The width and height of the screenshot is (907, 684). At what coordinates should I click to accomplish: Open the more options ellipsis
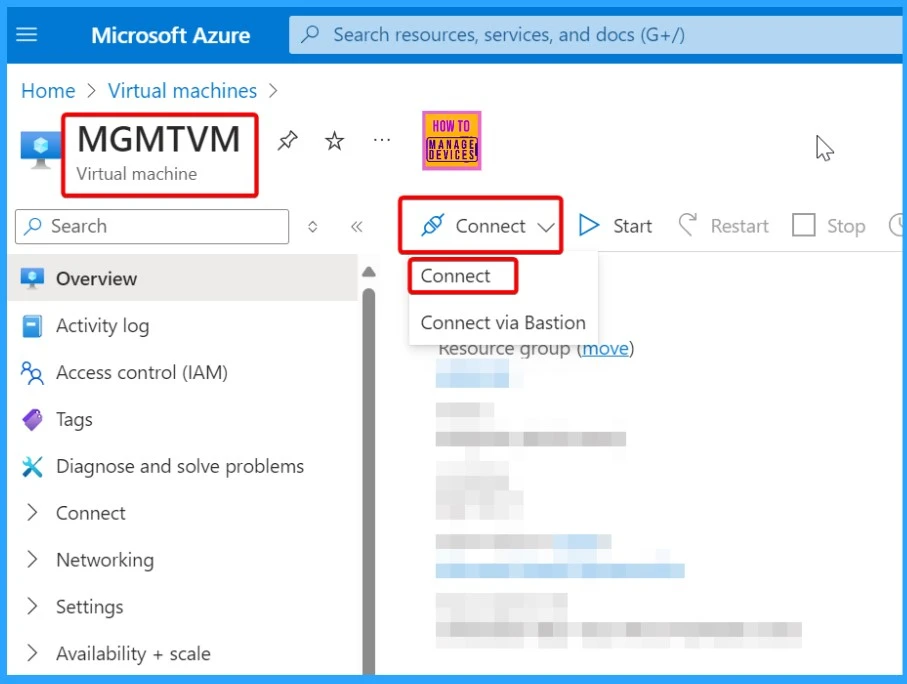point(382,140)
